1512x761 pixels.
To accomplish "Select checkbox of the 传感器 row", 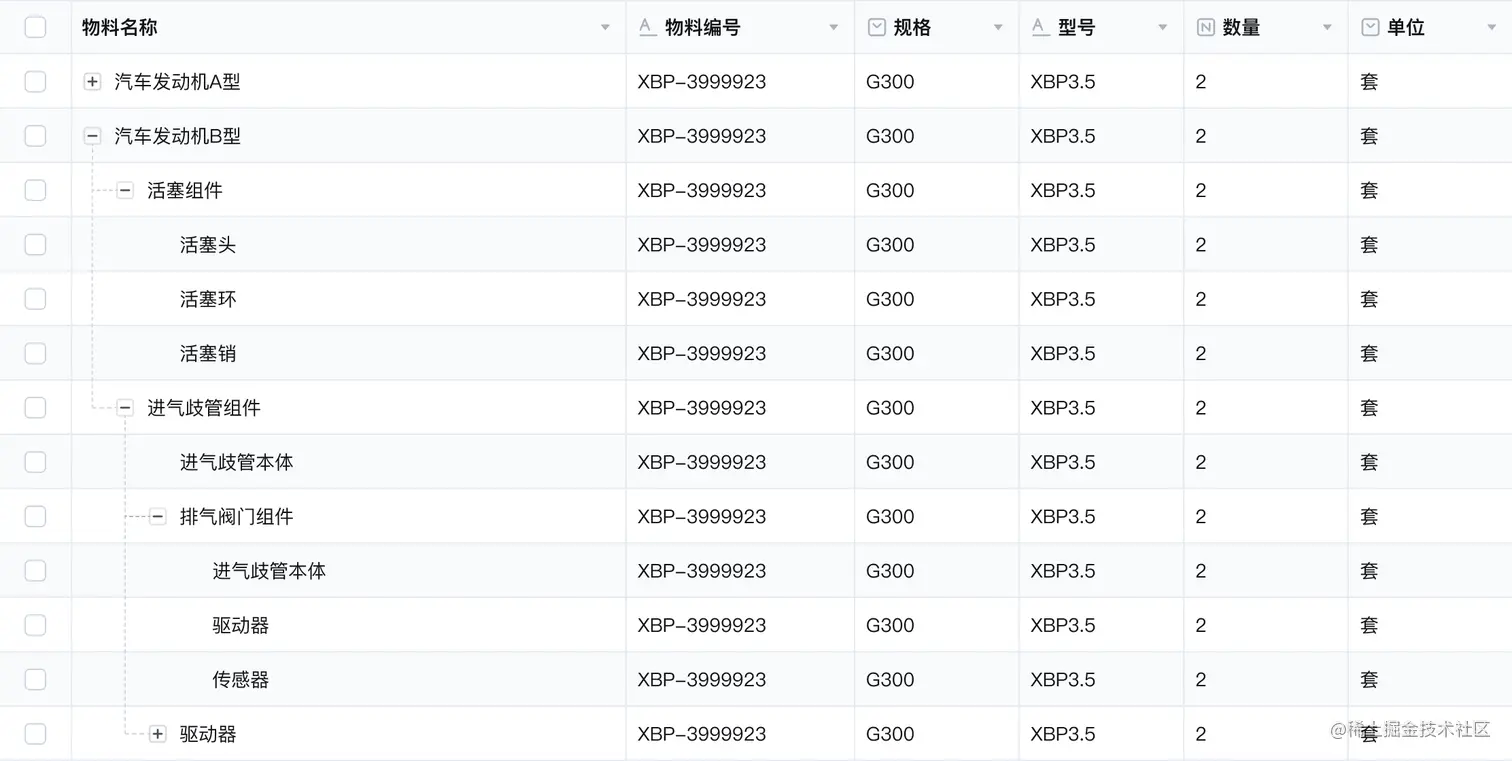I will tap(35, 680).
